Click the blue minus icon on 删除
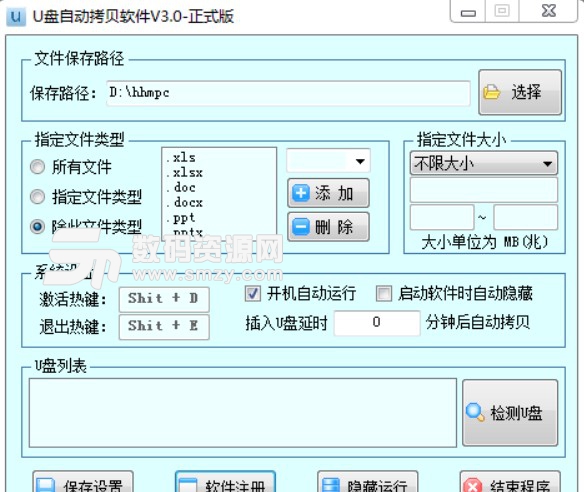584x492 pixels. coord(301,227)
